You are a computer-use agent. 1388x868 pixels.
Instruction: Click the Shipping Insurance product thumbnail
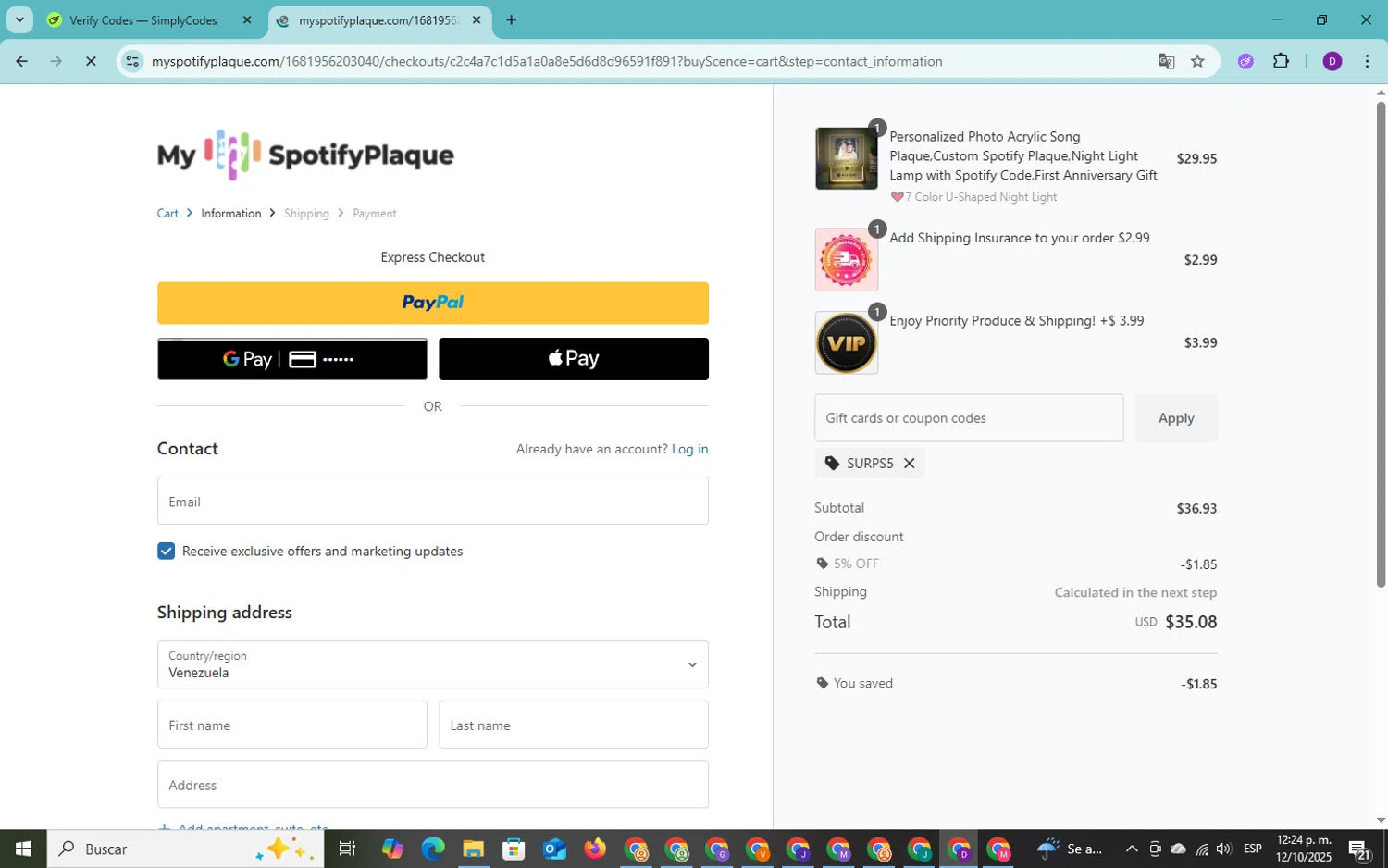point(846,260)
